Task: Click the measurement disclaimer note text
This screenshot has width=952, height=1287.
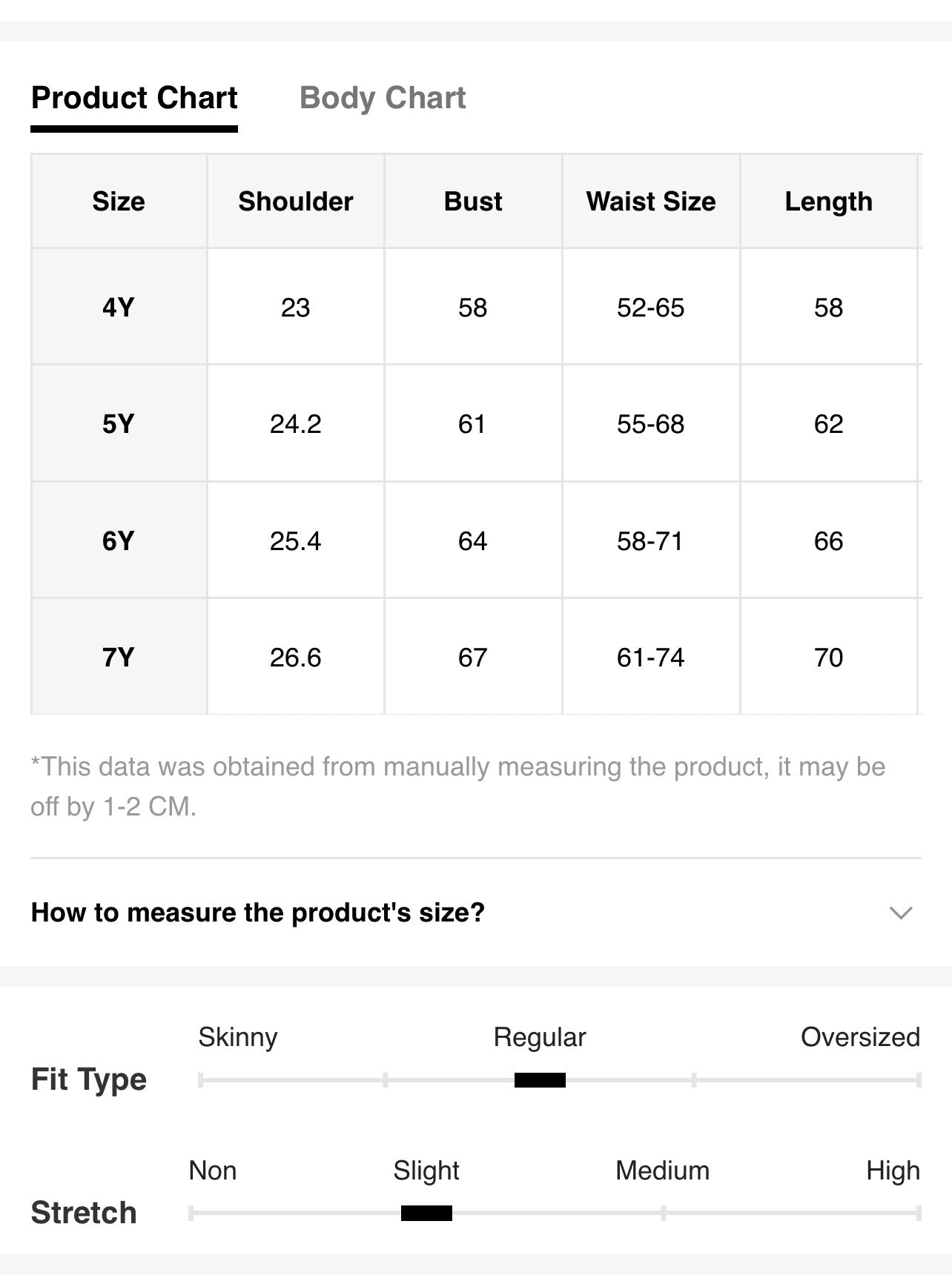Action: click(458, 787)
